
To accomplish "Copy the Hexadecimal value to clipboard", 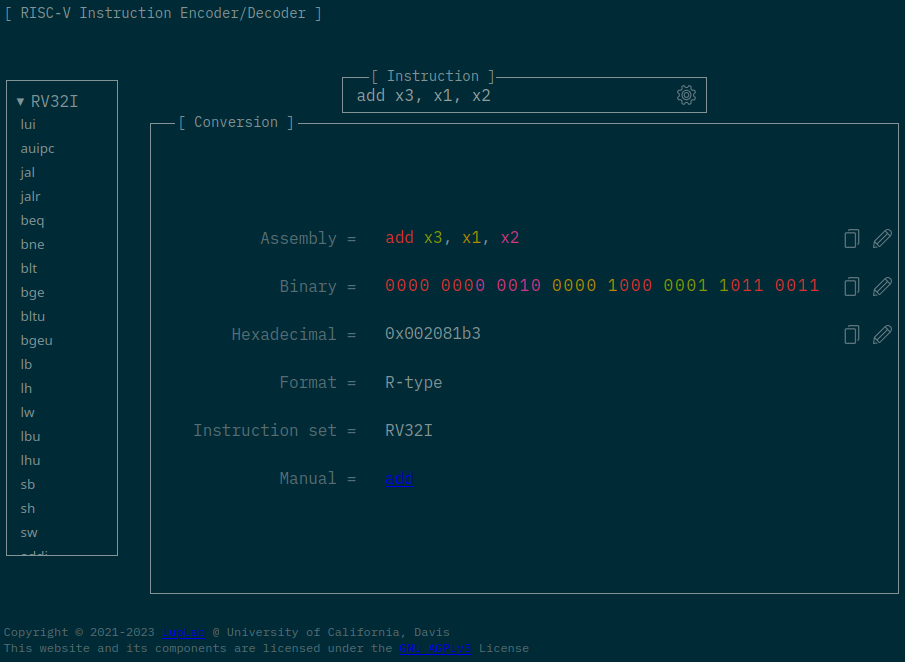I will [x=851, y=334].
